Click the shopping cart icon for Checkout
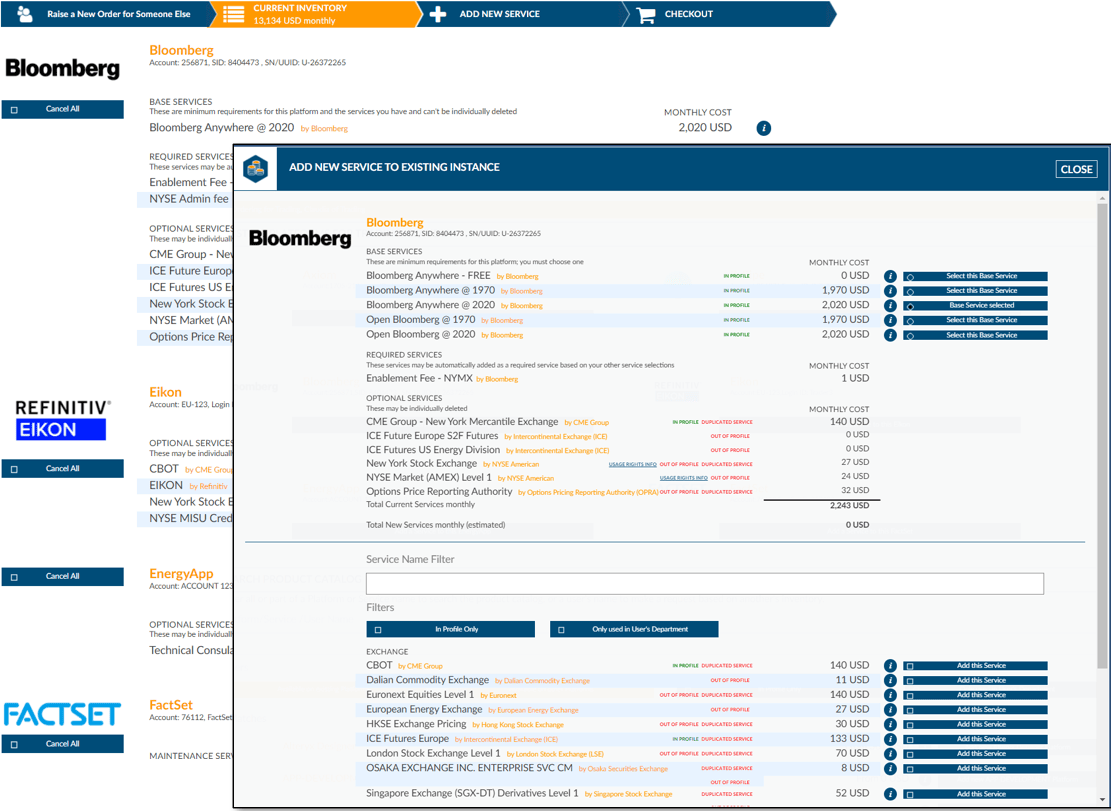 pos(645,15)
